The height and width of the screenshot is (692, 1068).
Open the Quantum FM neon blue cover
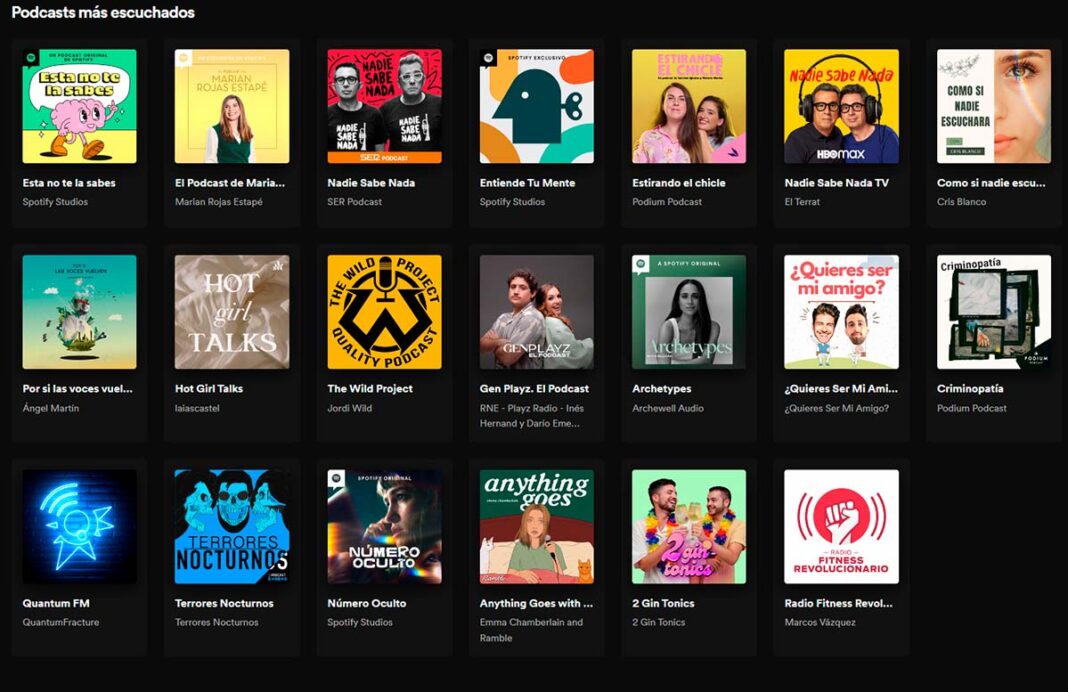79,526
